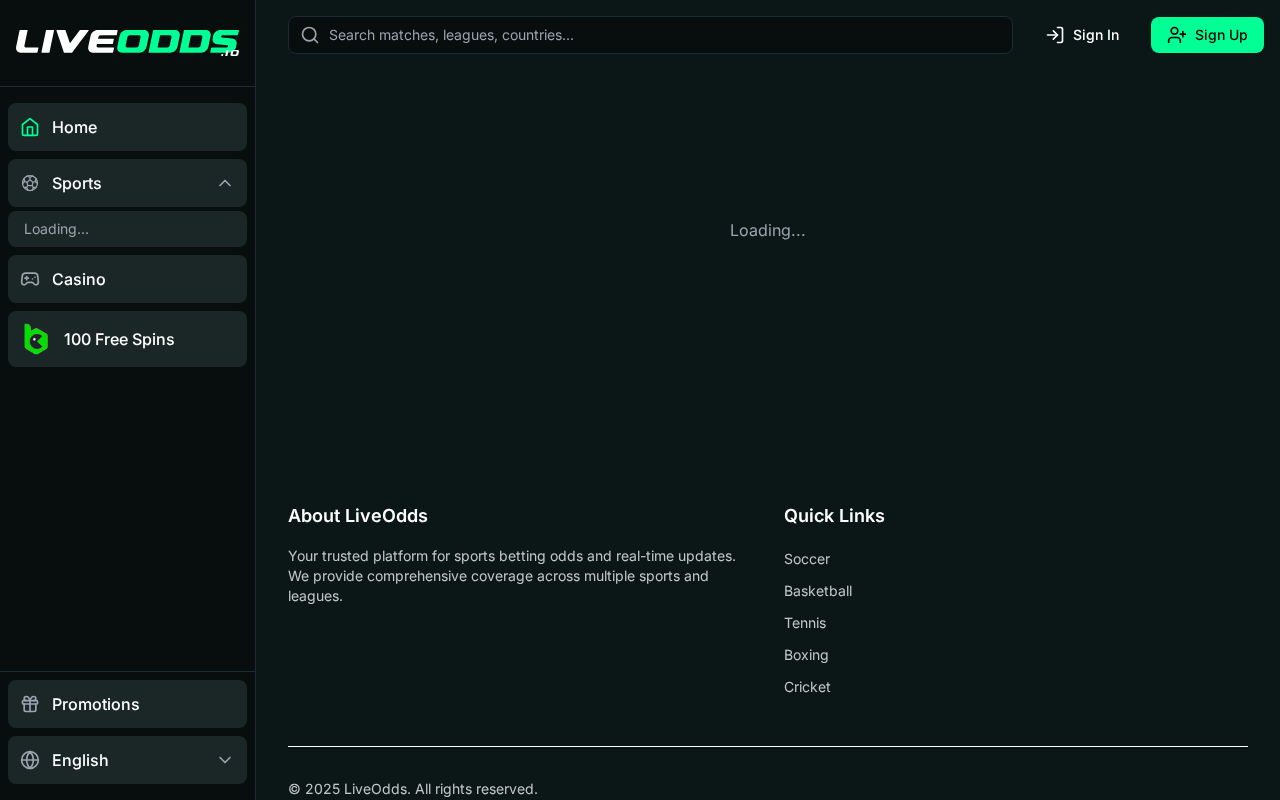Click the search magnifier icon

point(310,35)
